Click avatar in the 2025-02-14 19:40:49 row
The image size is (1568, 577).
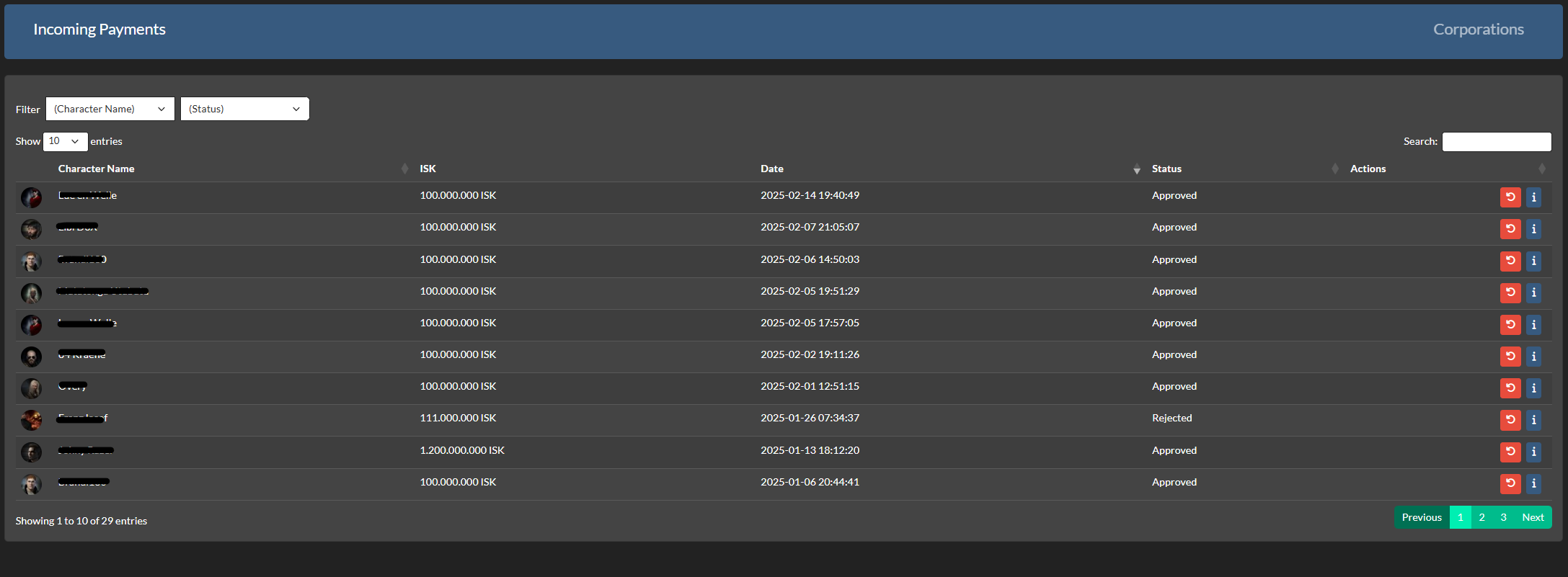point(31,197)
